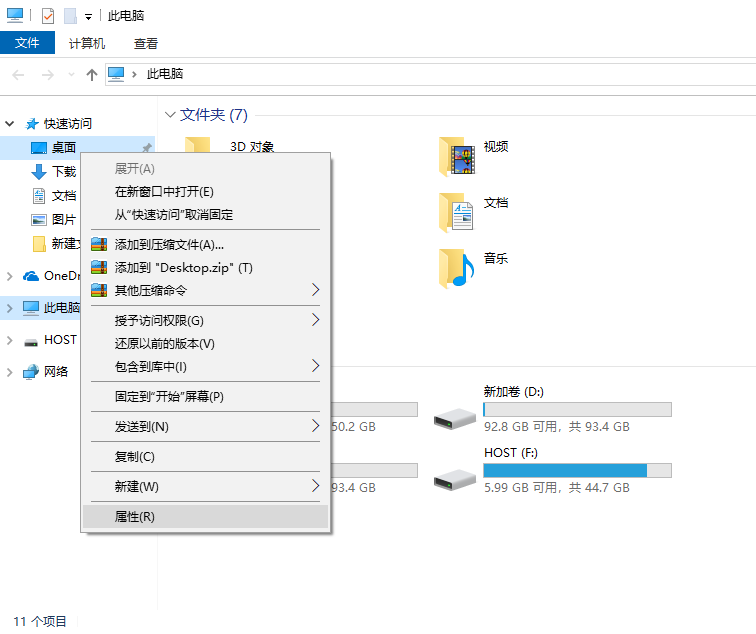This screenshot has height=634, width=756.
Task: Select the 视频 folder icon
Action: 457,157
